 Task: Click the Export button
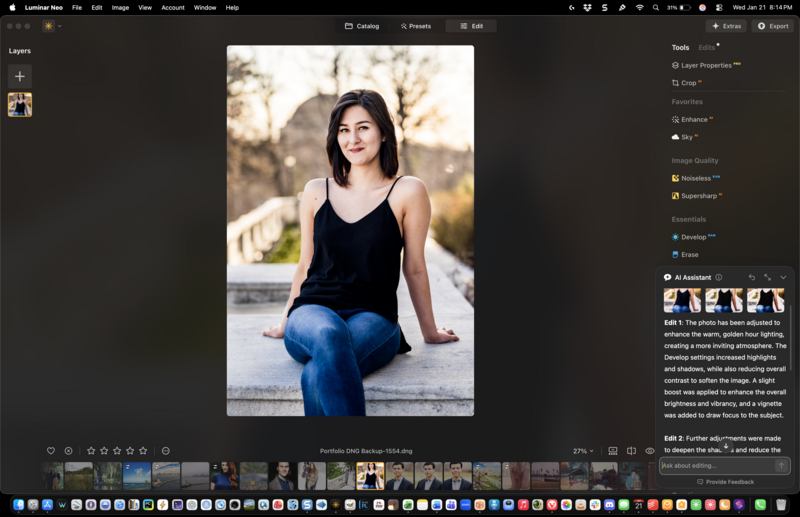tap(773, 26)
